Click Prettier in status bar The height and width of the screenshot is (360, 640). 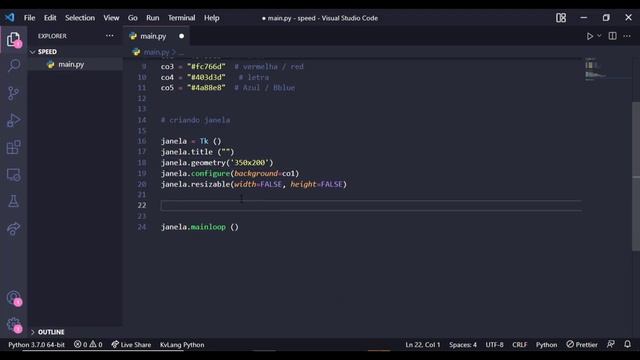point(582,344)
